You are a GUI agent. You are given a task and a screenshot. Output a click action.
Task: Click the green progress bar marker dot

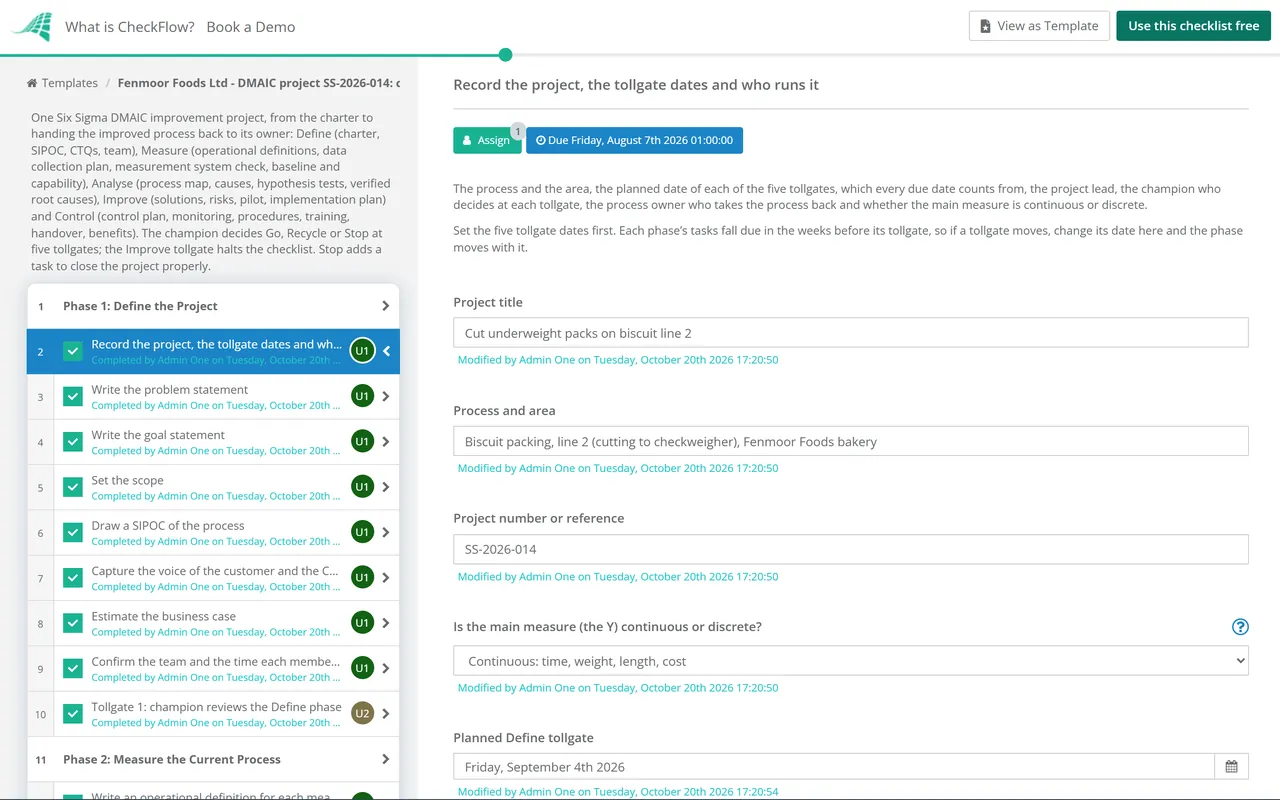coord(505,54)
